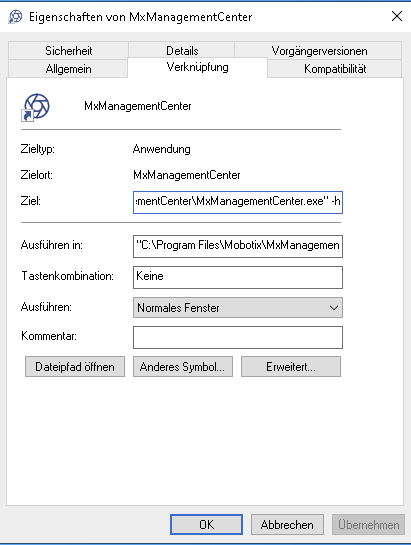Image resolution: width=411 pixels, height=545 pixels.
Task: Cancel with the Abbrechen button
Action: coord(287,524)
